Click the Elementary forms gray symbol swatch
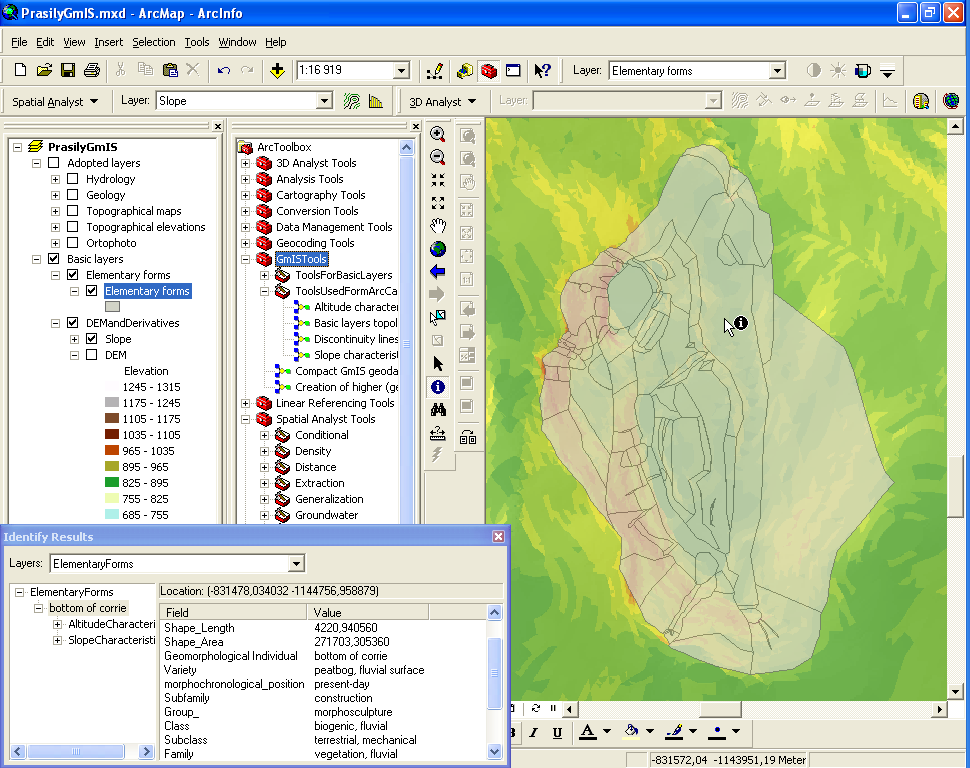Image resolution: width=970 pixels, height=768 pixels. tap(112, 306)
